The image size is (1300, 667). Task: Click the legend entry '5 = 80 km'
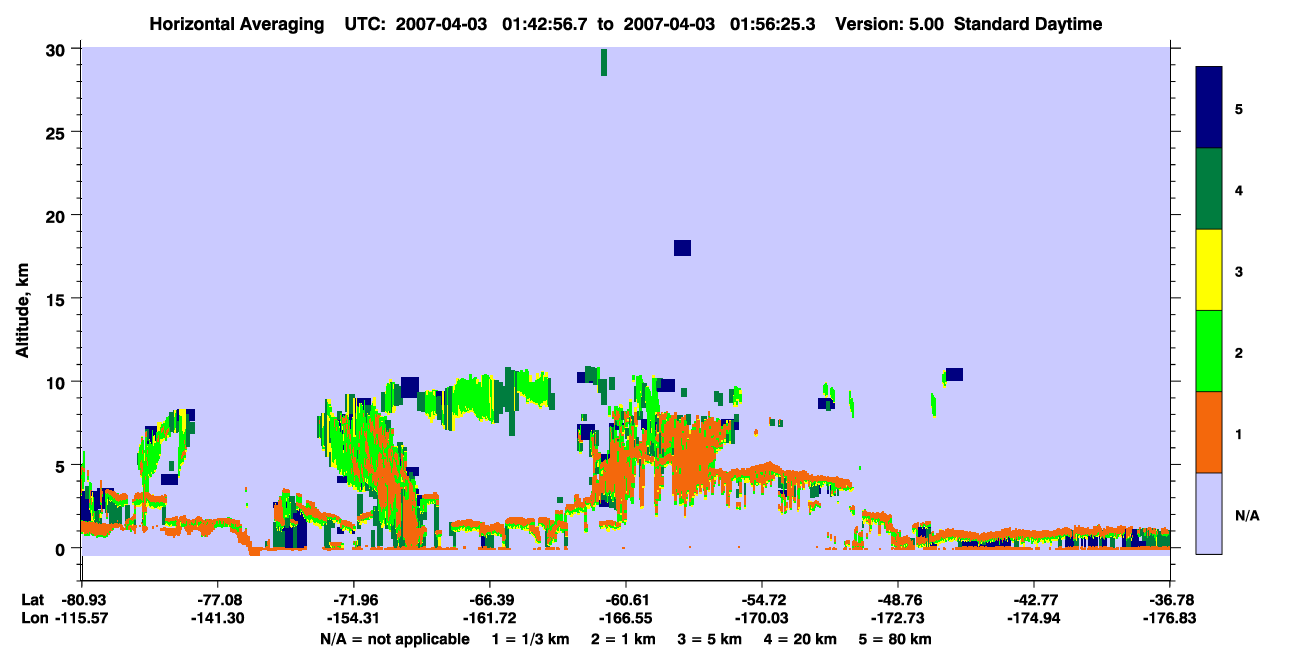click(896, 639)
